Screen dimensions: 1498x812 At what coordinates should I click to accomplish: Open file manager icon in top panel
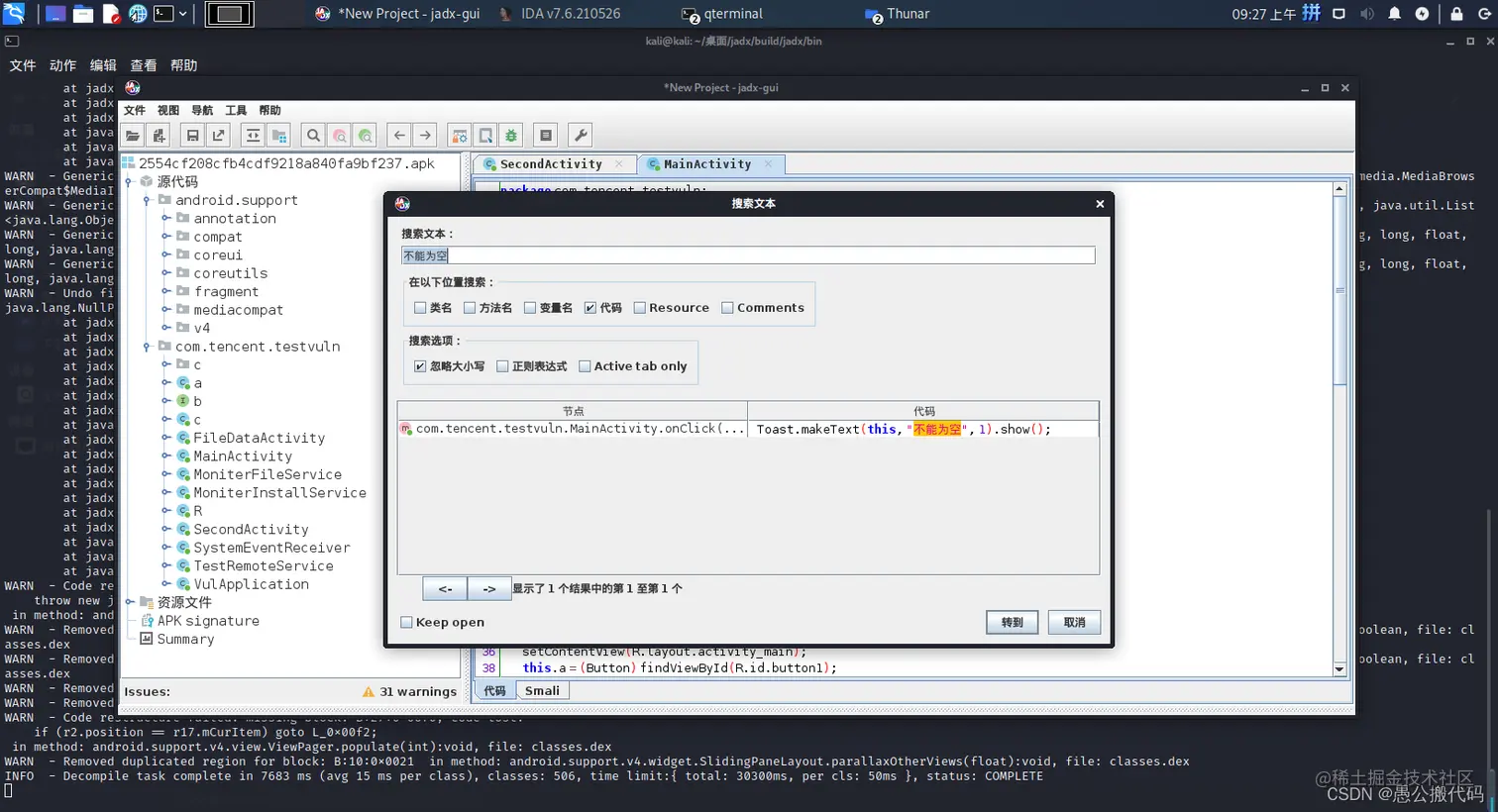click(x=83, y=14)
